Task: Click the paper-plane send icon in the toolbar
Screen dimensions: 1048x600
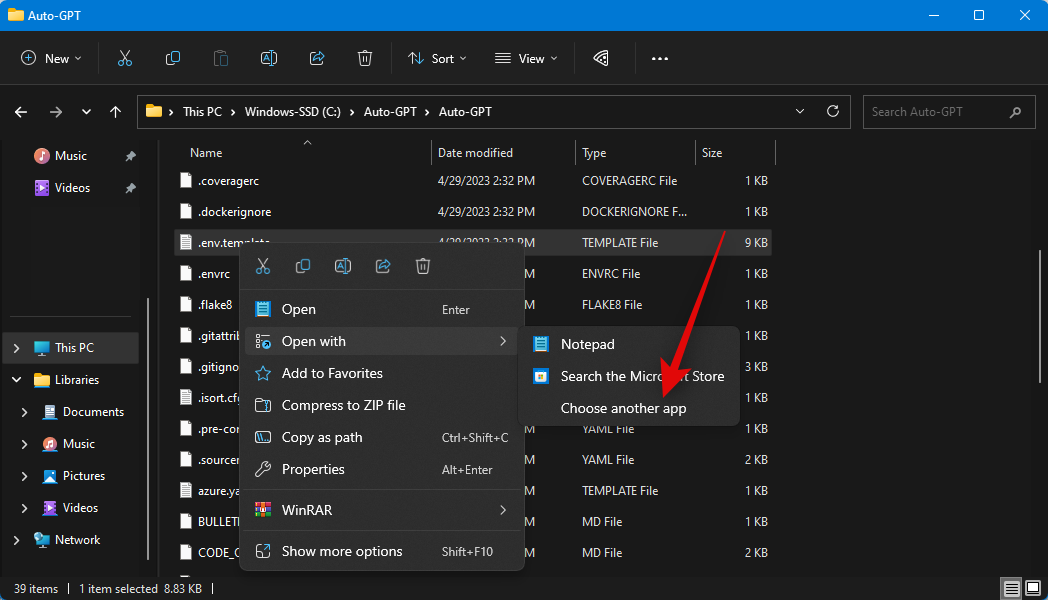Action: pos(601,58)
